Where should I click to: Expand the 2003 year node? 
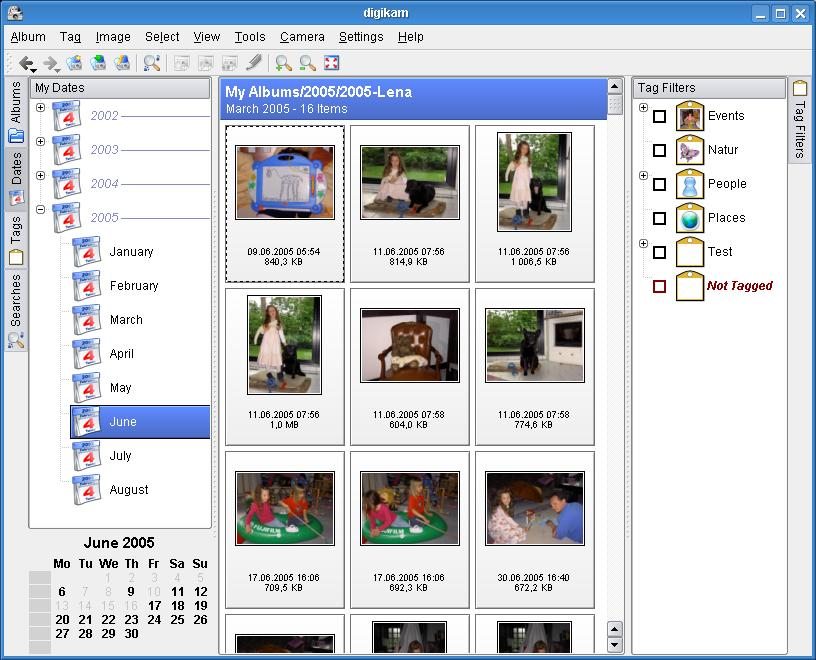click(x=41, y=142)
